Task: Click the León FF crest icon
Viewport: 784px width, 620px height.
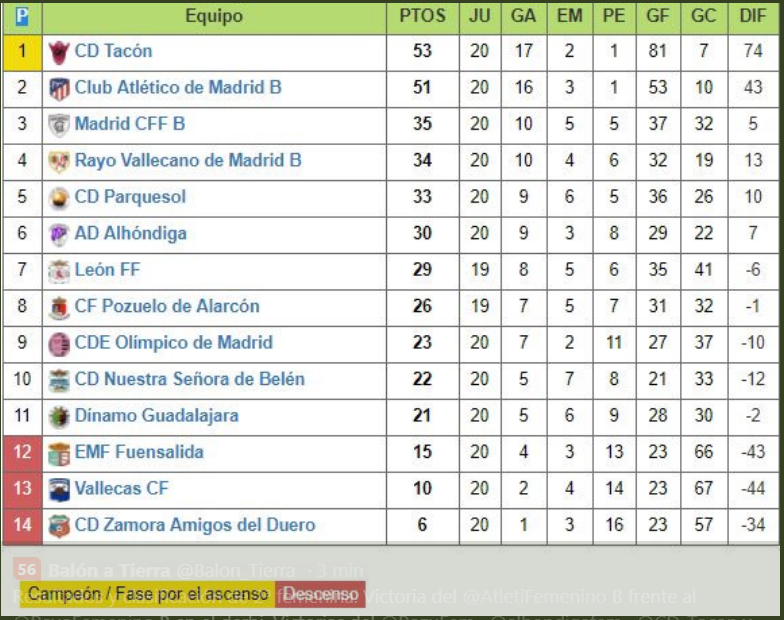Action: coord(59,271)
